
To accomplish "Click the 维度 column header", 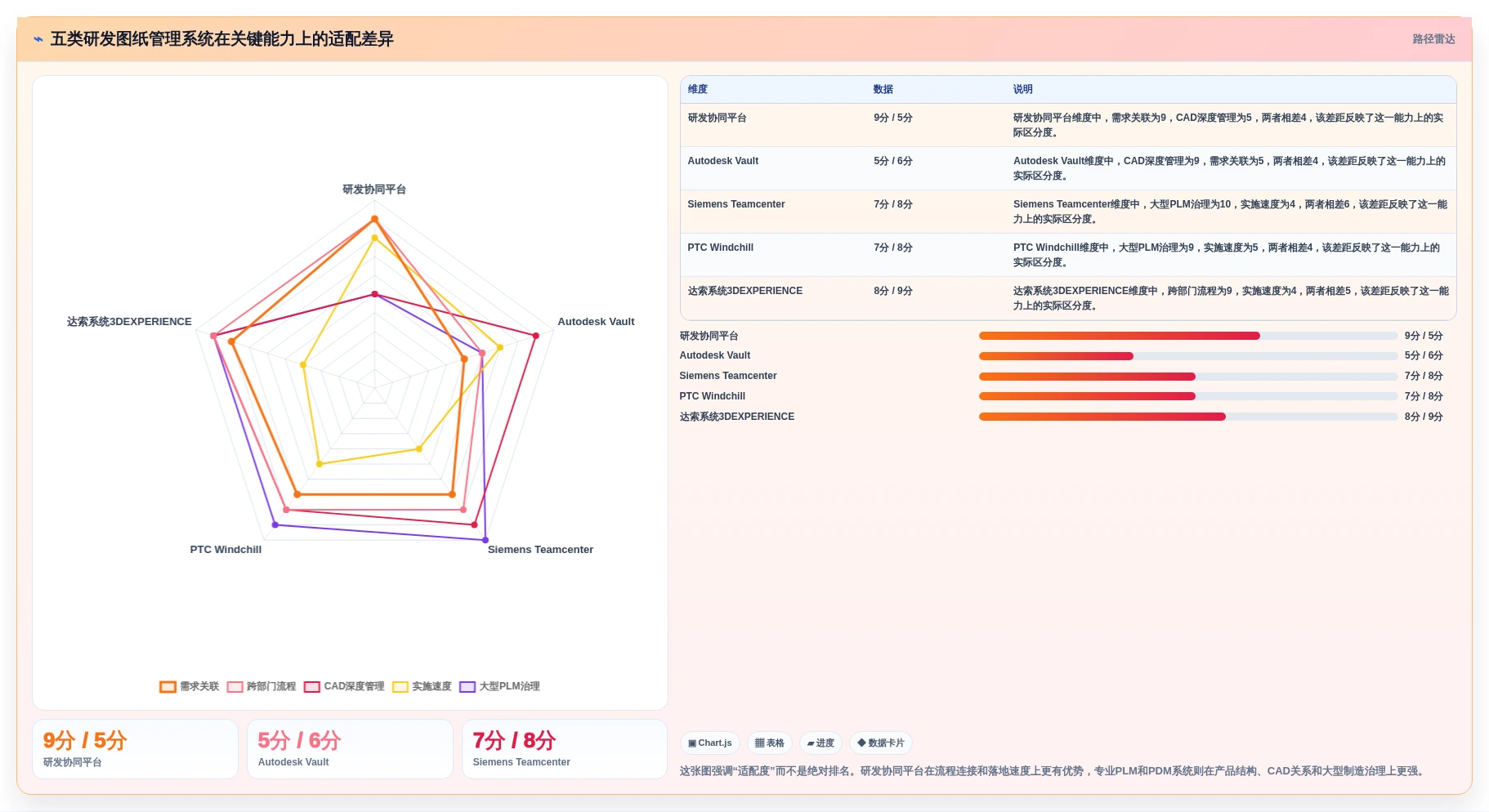I will point(698,90).
